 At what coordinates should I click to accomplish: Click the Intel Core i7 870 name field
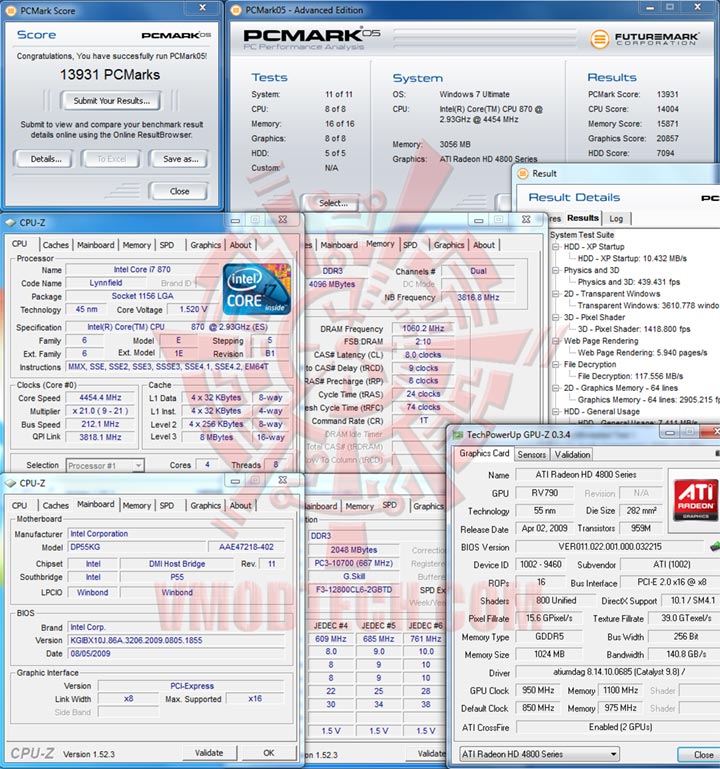(x=142, y=270)
